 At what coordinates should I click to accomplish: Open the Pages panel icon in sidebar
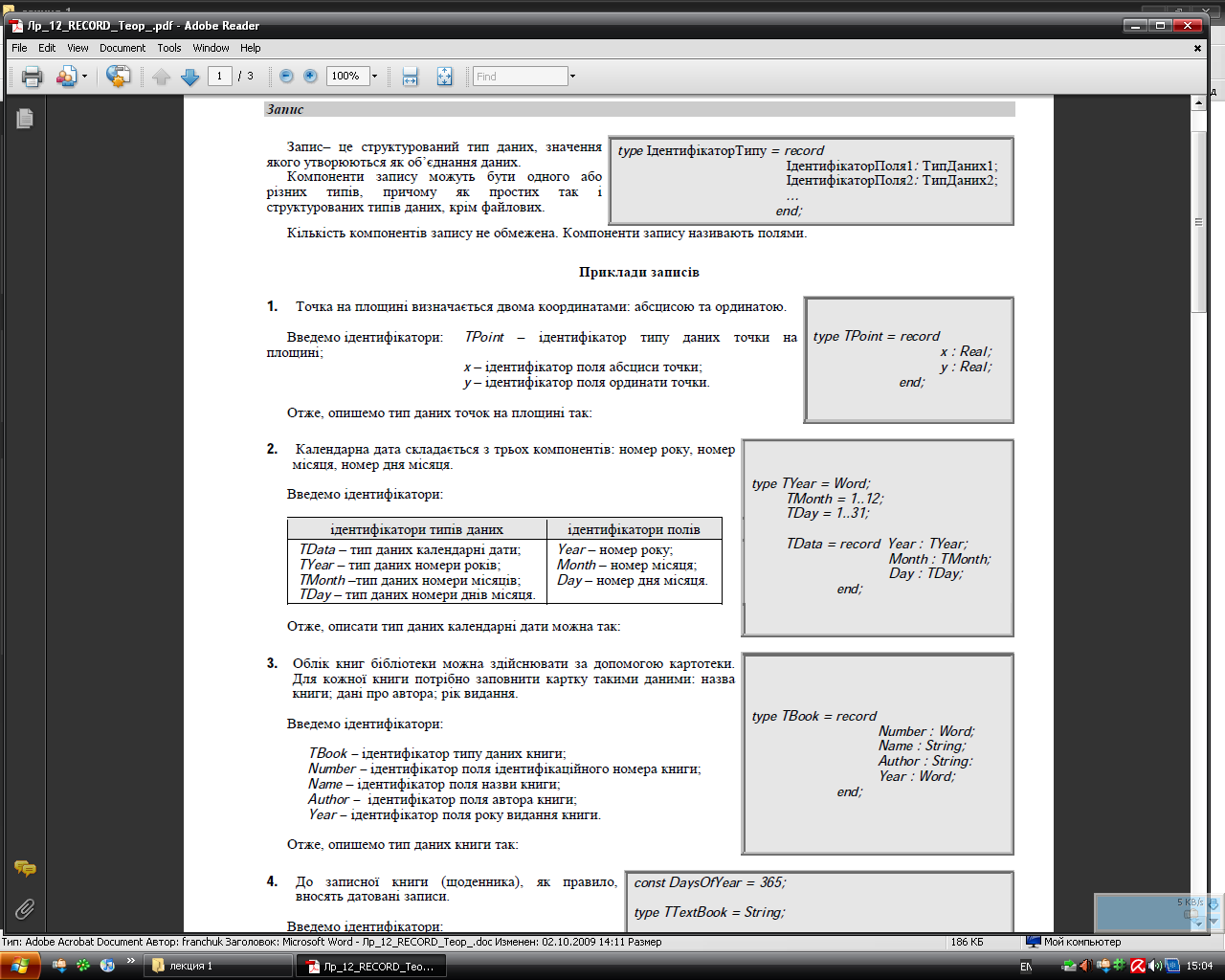click(x=25, y=119)
